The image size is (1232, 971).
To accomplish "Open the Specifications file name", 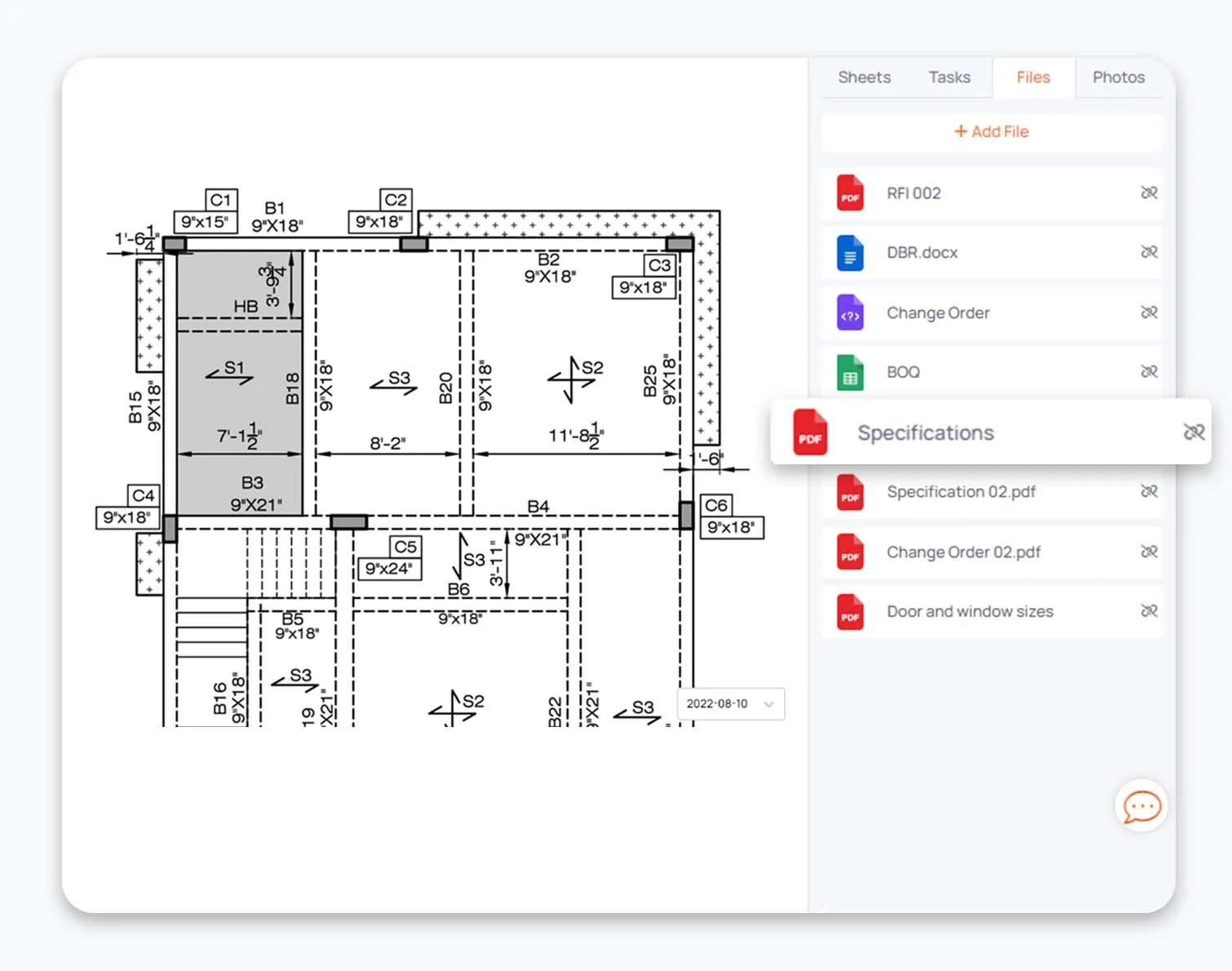I will pos(925,433).
